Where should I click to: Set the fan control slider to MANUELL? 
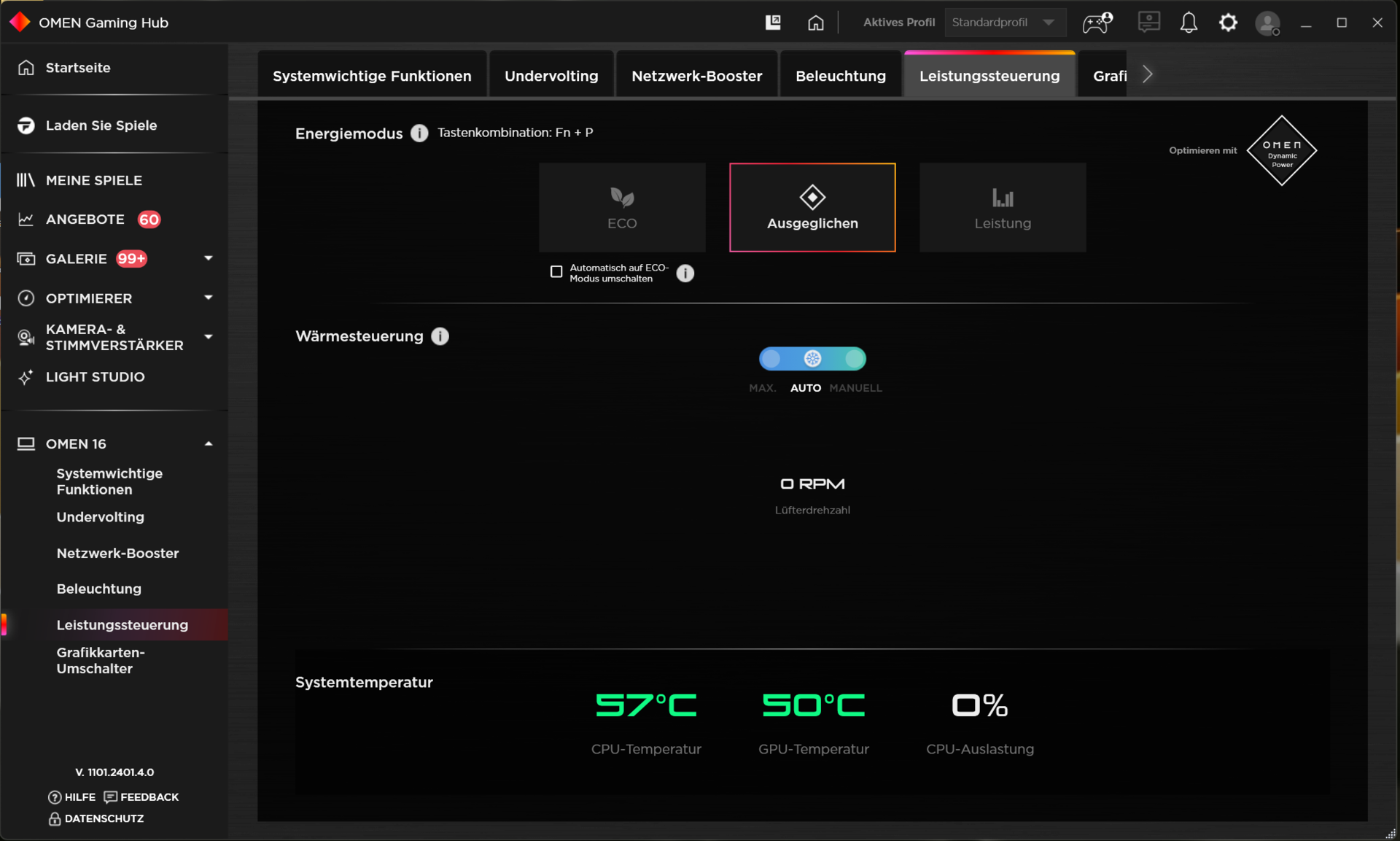(x=855, y=359)
